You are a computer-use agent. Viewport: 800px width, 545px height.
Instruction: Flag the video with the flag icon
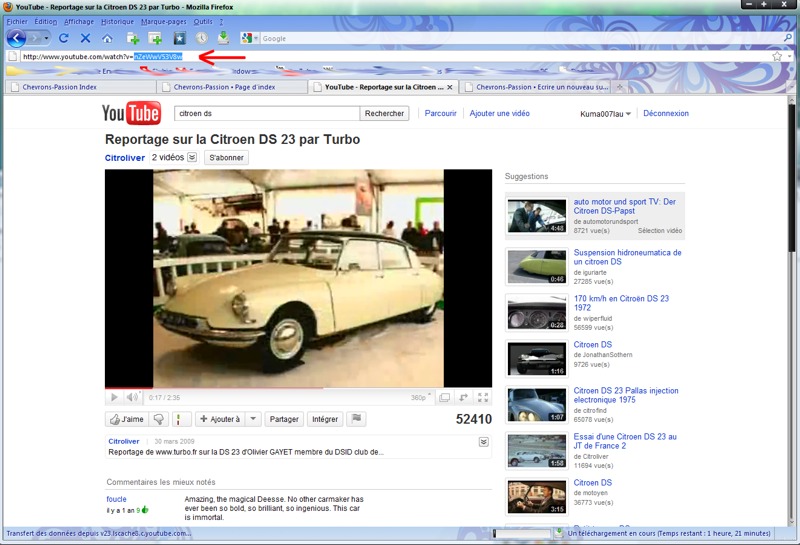point(356,419)
